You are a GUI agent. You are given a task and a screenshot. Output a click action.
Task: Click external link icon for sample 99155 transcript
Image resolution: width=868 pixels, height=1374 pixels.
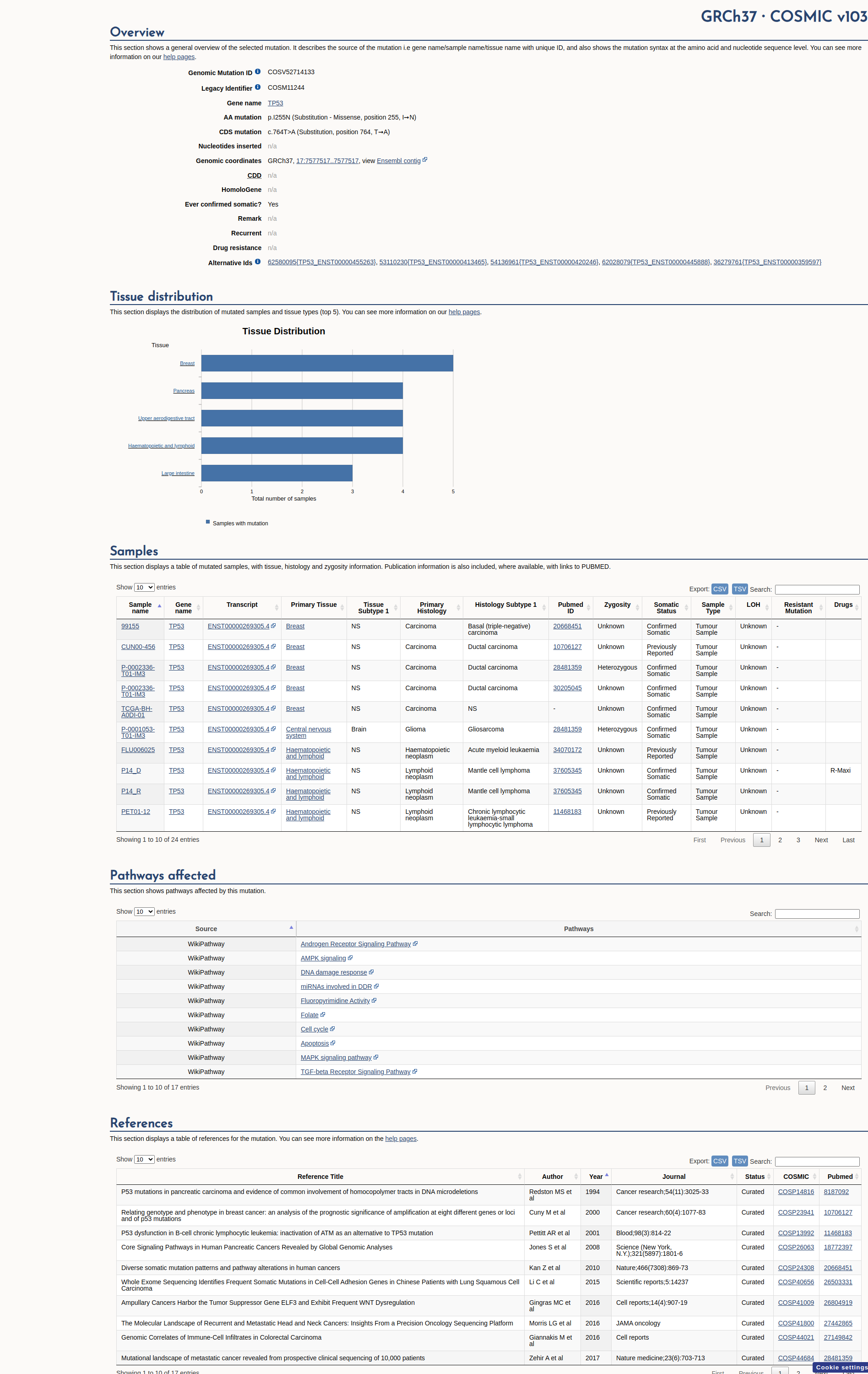273,626
